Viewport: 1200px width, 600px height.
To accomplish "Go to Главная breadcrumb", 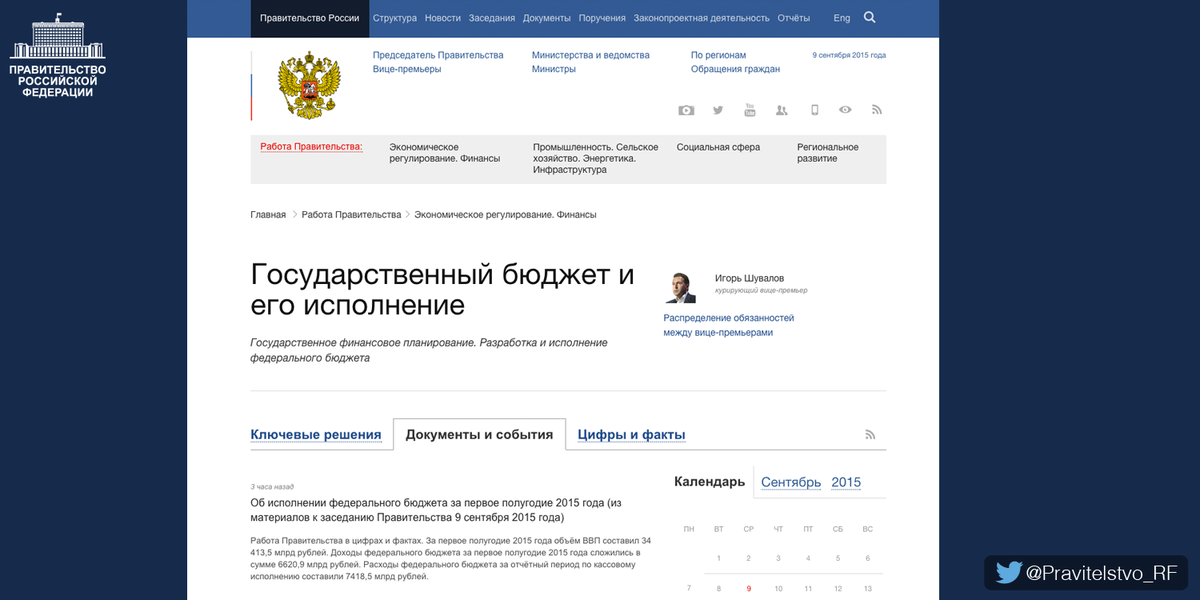I will point(268,215).
